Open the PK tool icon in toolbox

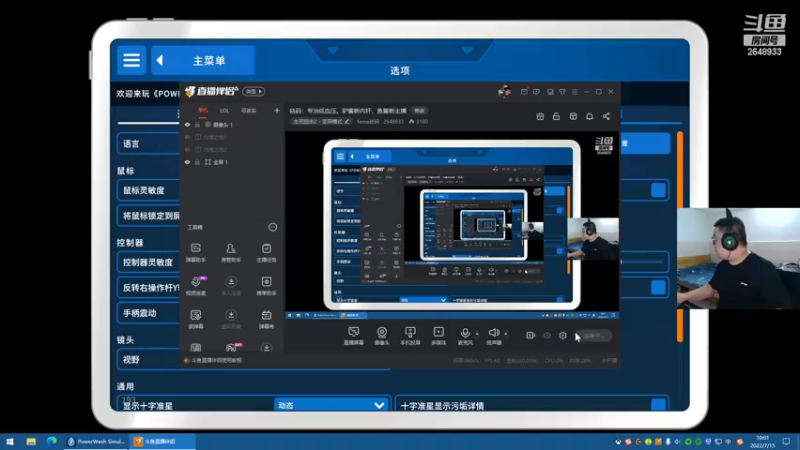(x=232, y=347)
